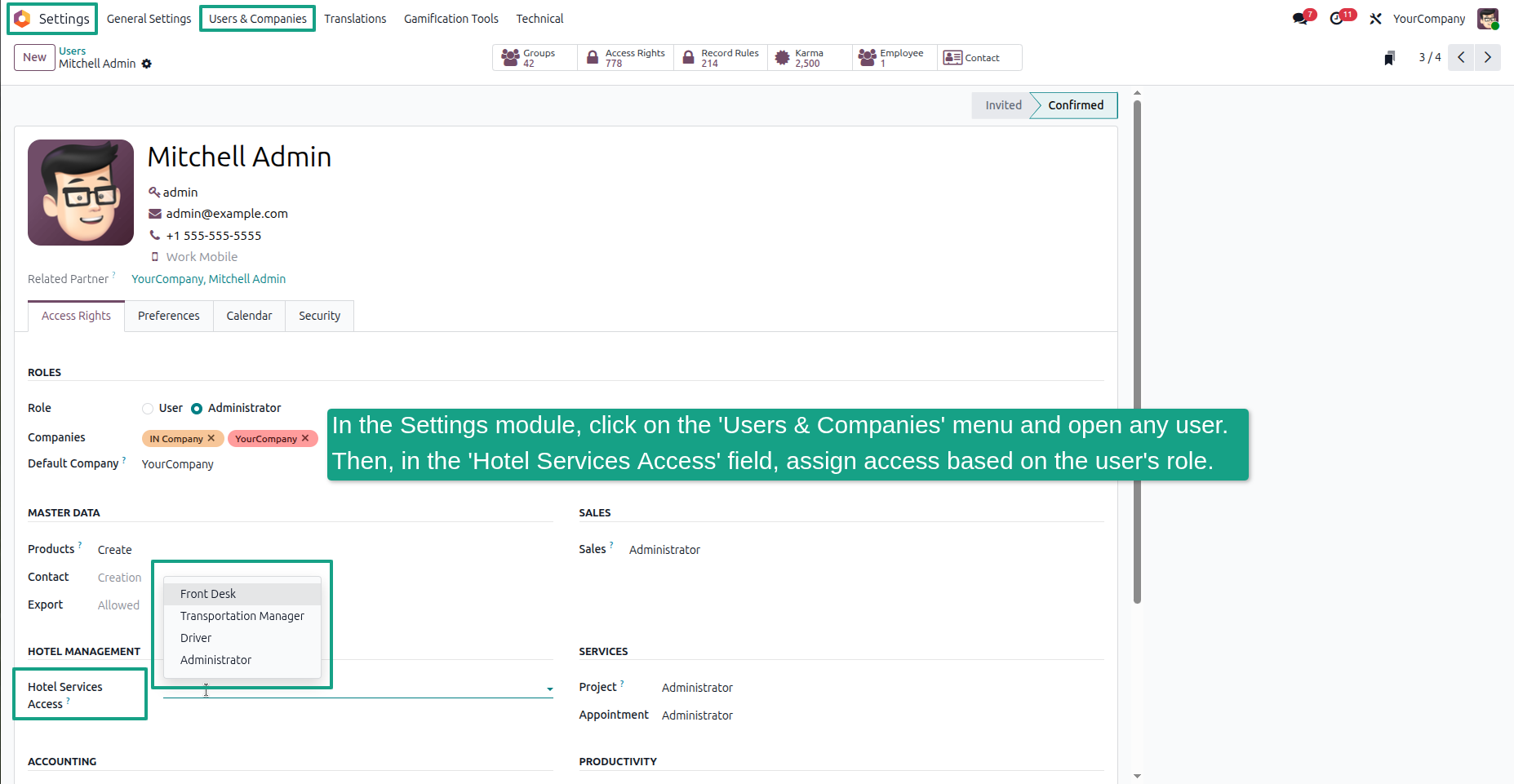Image resolution: width=1514 pixels, height=784 pixels.
Task: Open the Users & Companies menu
Action: [x=257, y=19]
